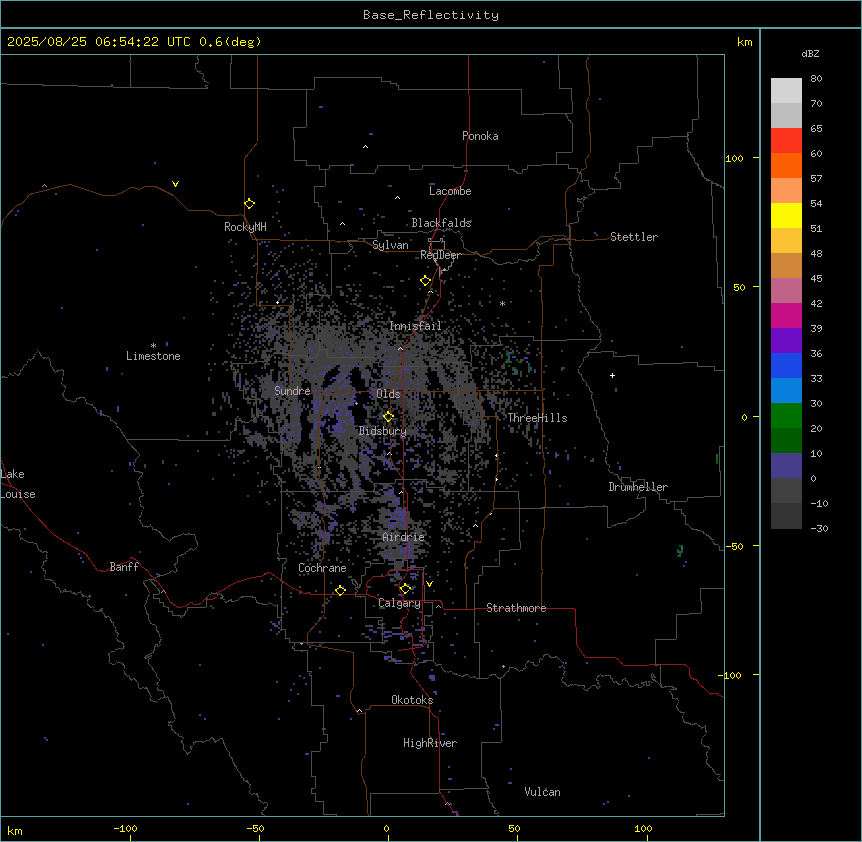Click the 100 tick on the bottom axis
The image size is (862, 842).
coord(643,828)
